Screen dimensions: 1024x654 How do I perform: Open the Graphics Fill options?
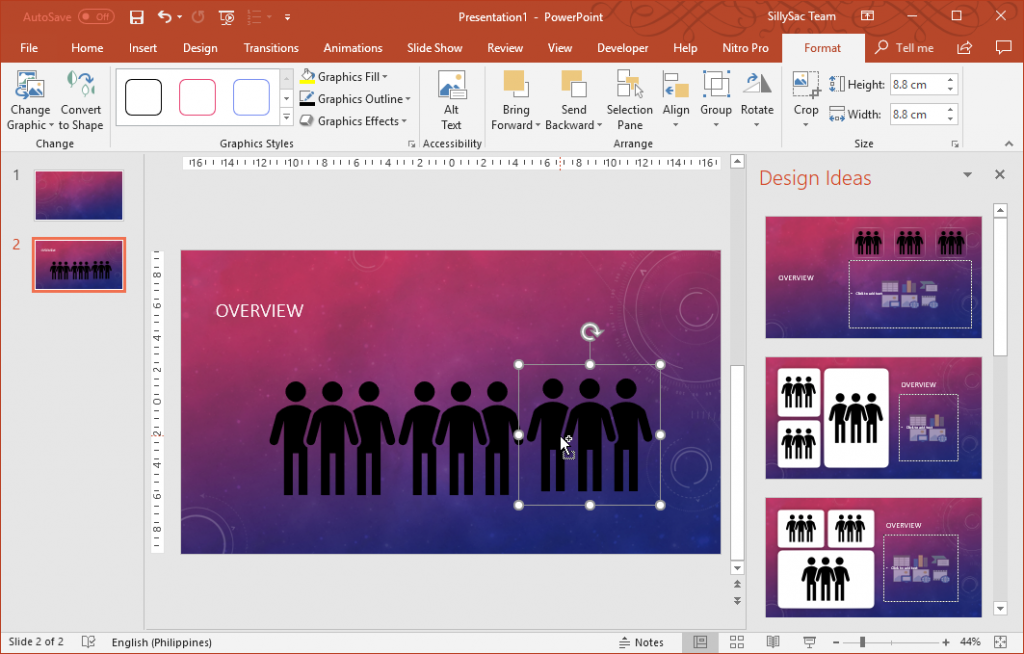pos(344,76)
